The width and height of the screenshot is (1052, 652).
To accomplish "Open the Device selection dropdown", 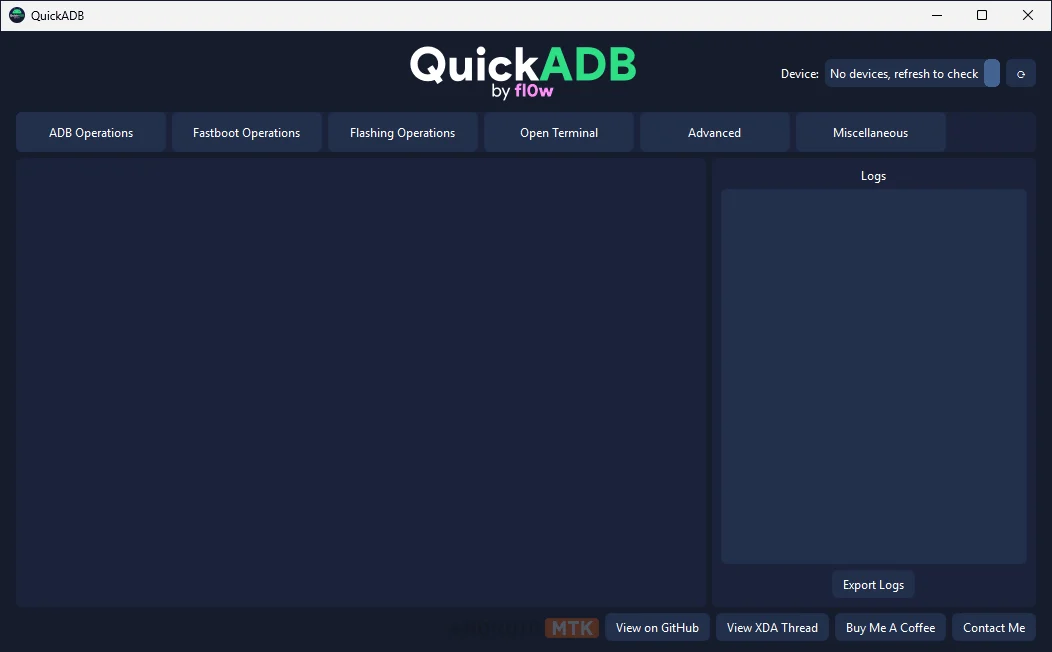I will [904, 74].
